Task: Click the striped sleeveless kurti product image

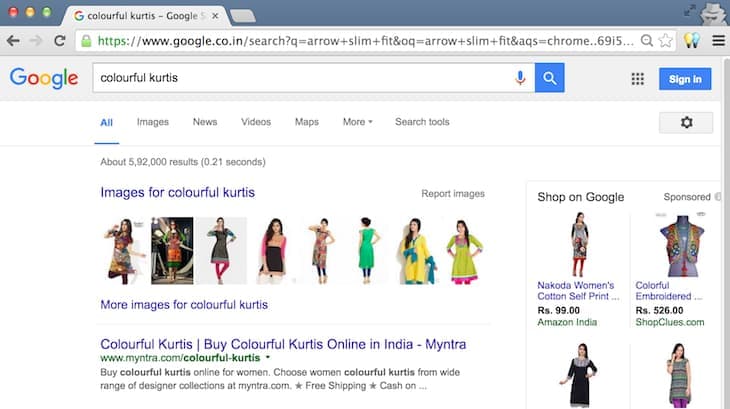Action: [x=679, y=375]
